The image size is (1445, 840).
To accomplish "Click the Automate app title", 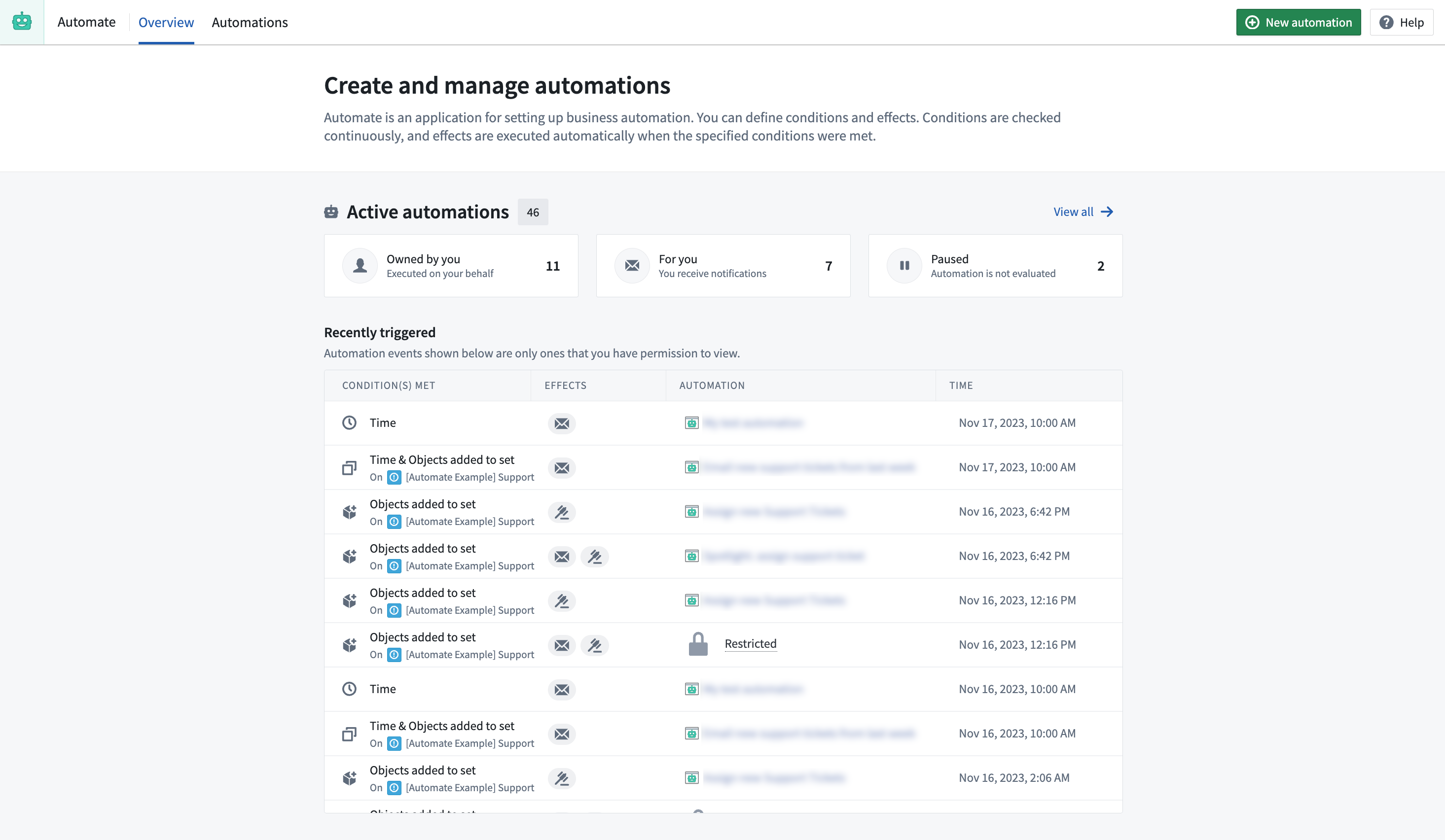I will [87, 22].
